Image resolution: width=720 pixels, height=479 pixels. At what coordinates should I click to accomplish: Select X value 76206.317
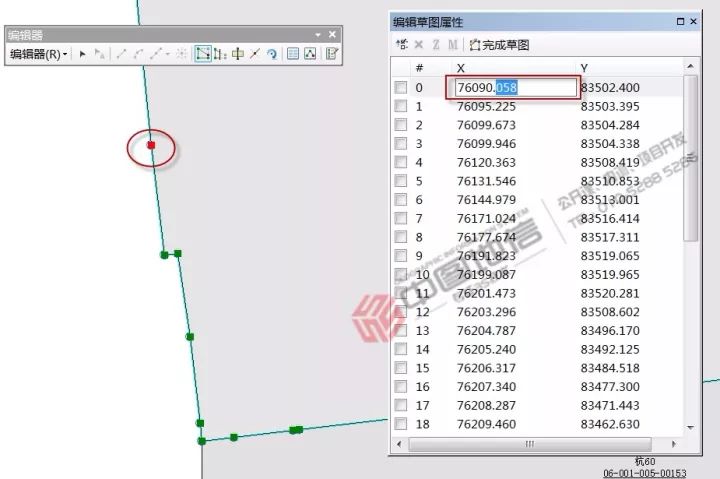tap(486, 368)
